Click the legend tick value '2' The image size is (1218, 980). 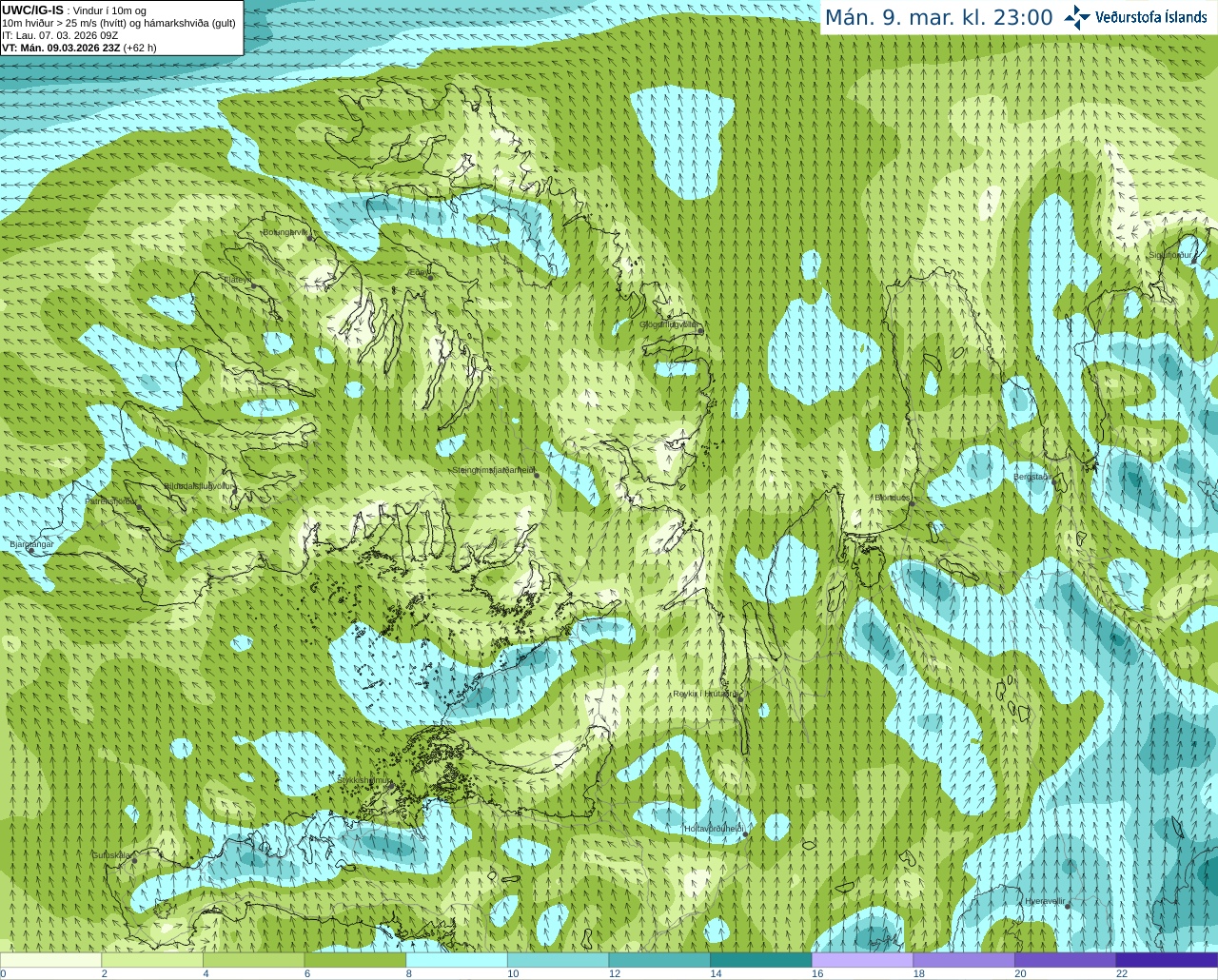[x=104, y=973]
